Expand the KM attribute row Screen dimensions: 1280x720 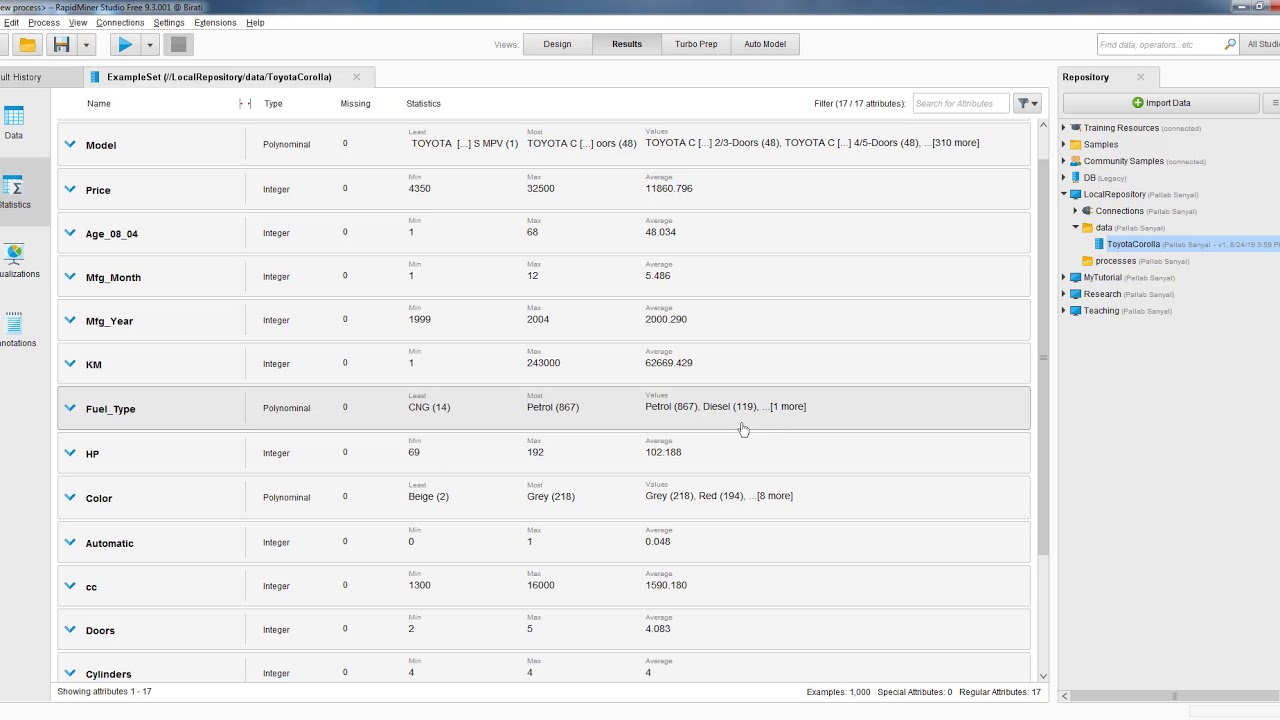[x=70, y=364]
